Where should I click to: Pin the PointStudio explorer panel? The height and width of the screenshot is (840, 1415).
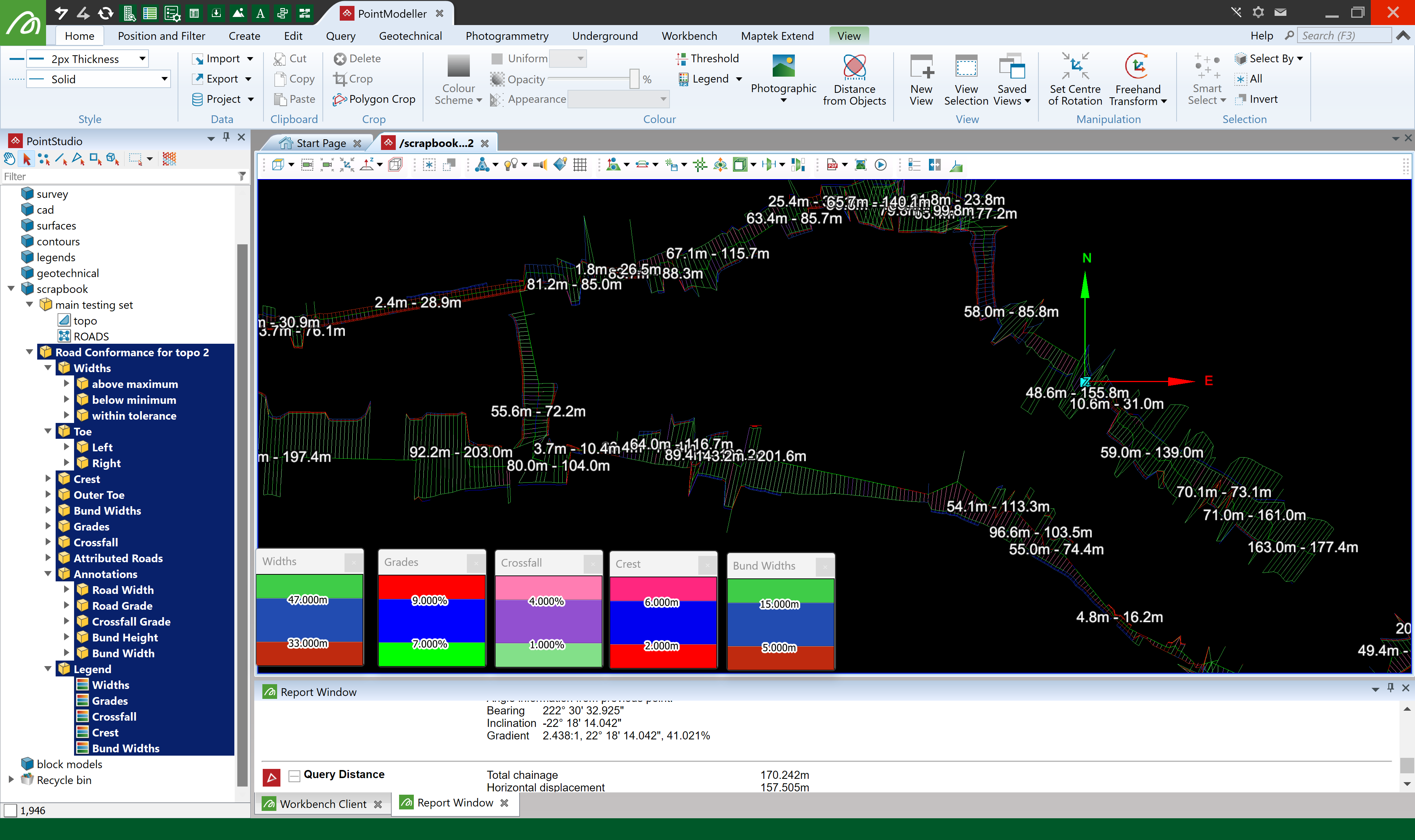(226, 137)
